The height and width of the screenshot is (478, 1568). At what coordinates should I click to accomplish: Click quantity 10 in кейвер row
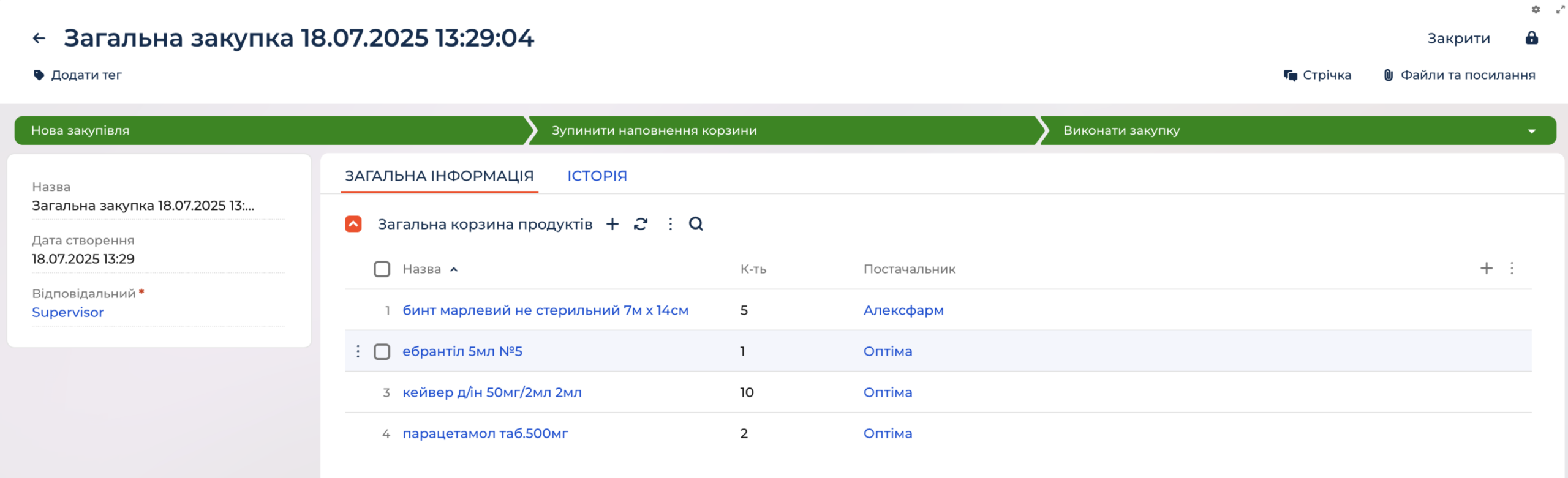coord(747,392)
